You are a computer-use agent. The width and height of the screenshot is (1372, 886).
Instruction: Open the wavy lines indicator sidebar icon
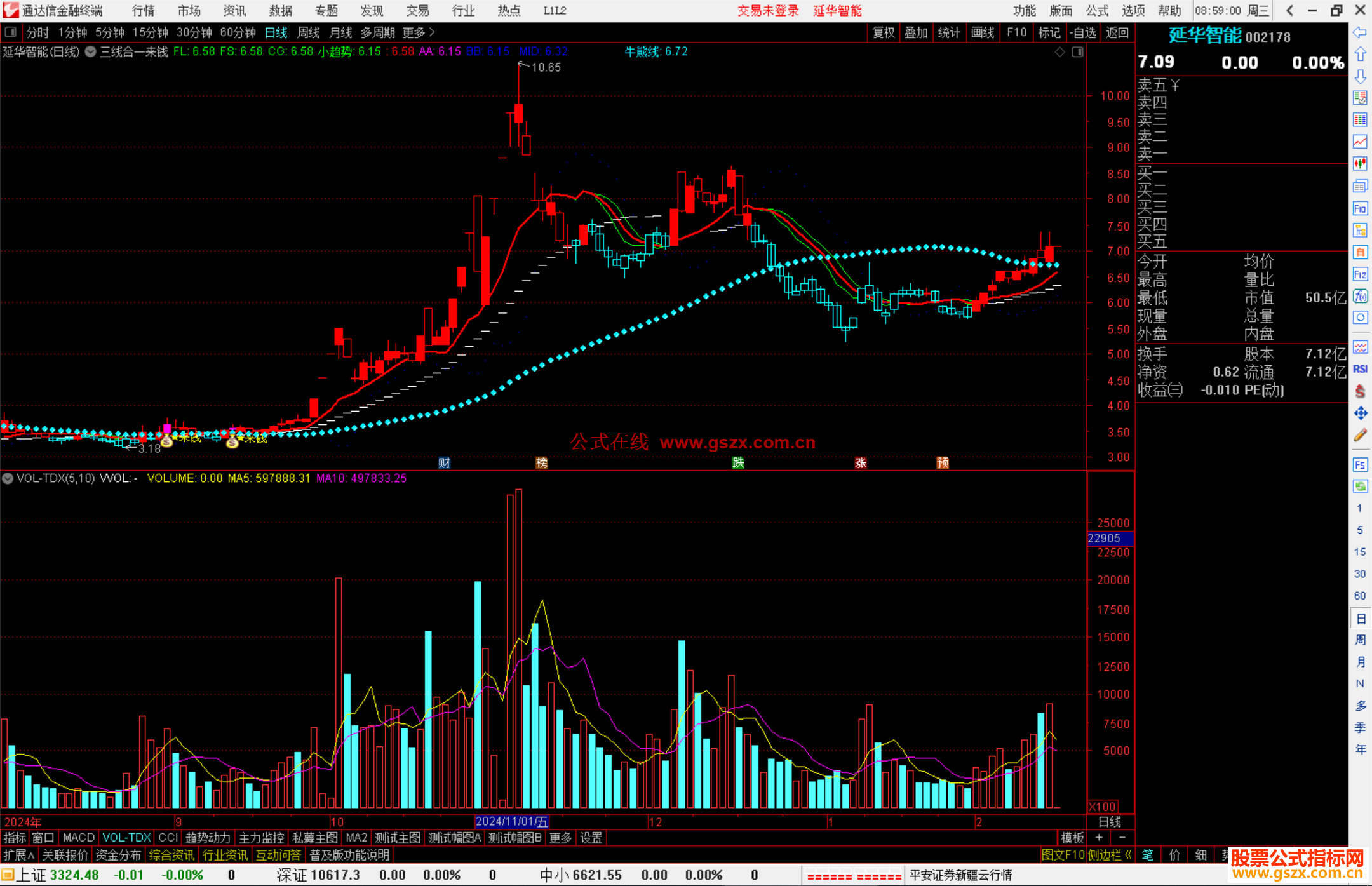pyautogui.click(x=1360, y=347)
